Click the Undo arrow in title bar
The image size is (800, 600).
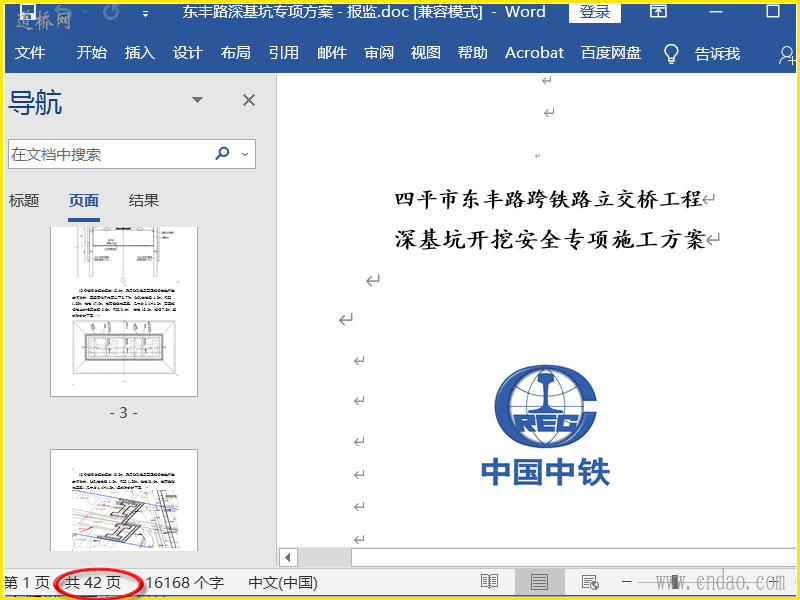pos(65,11)
